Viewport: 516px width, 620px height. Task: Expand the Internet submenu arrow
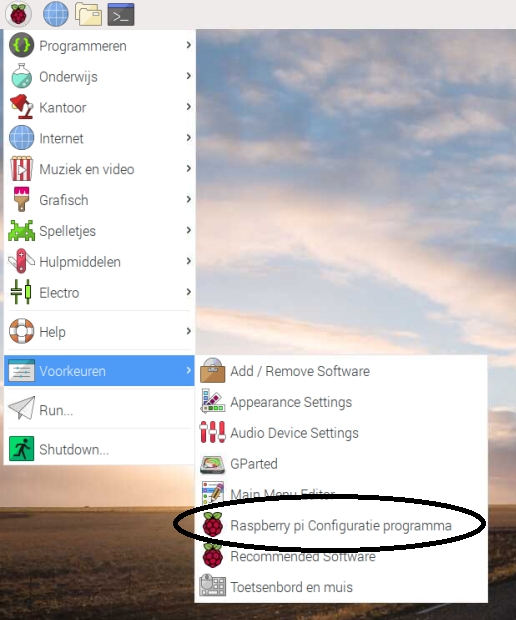189,137
